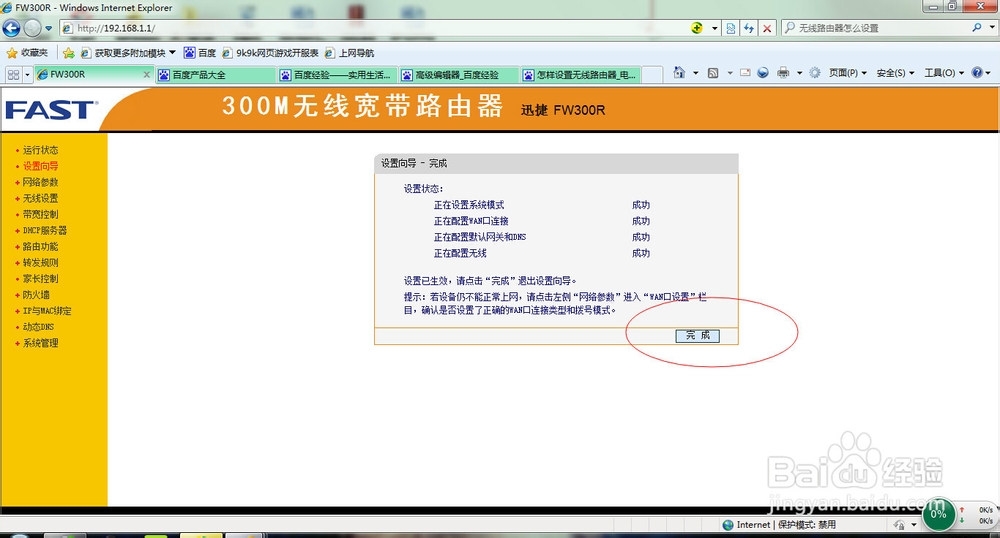Screen dimensions: 1000x538
Task: Open the recent pages dropdown beside the Forward button
Action: pyautogui.click(x=48, y=29)
